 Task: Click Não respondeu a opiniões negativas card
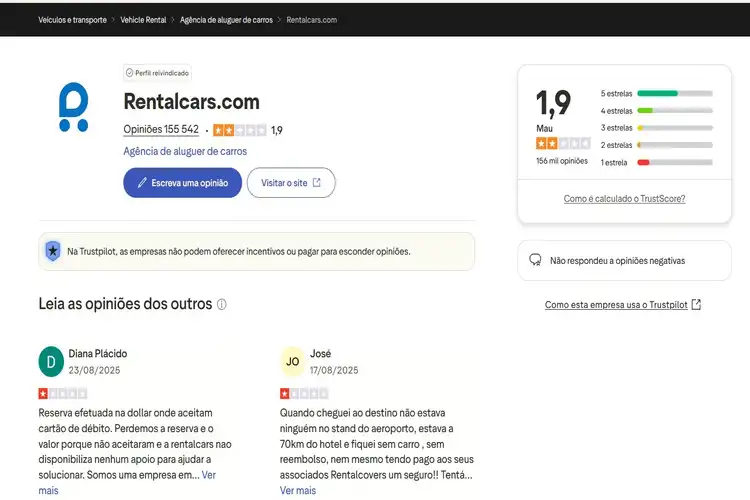[x=624, y=260]
